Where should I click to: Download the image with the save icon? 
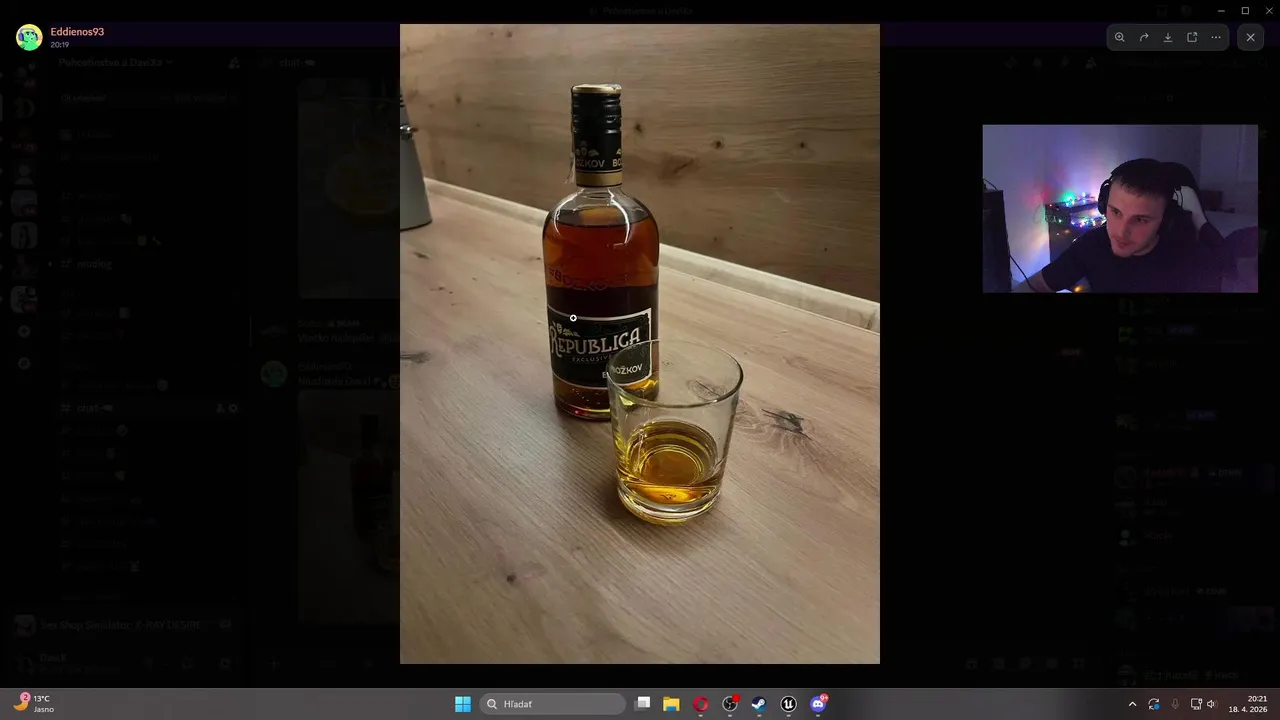click(1168, 37)
